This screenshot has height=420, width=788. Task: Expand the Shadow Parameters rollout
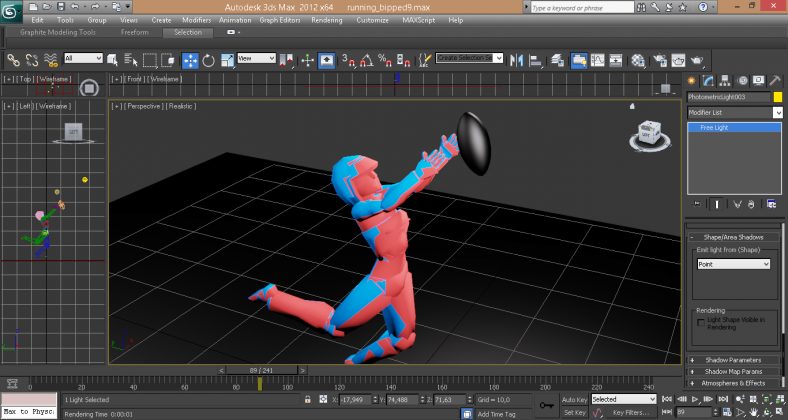coord(734,359)
